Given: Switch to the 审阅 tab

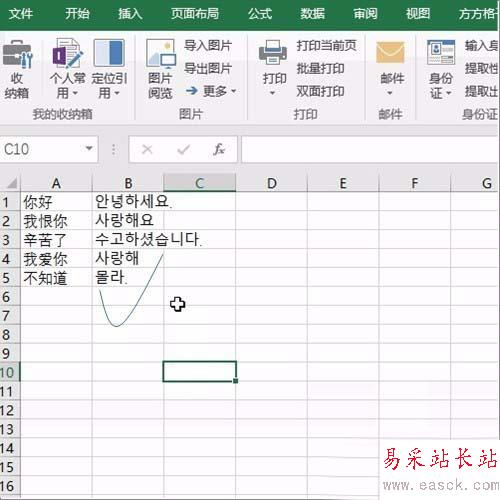Looking at the screenshot, I should point(365,14).
